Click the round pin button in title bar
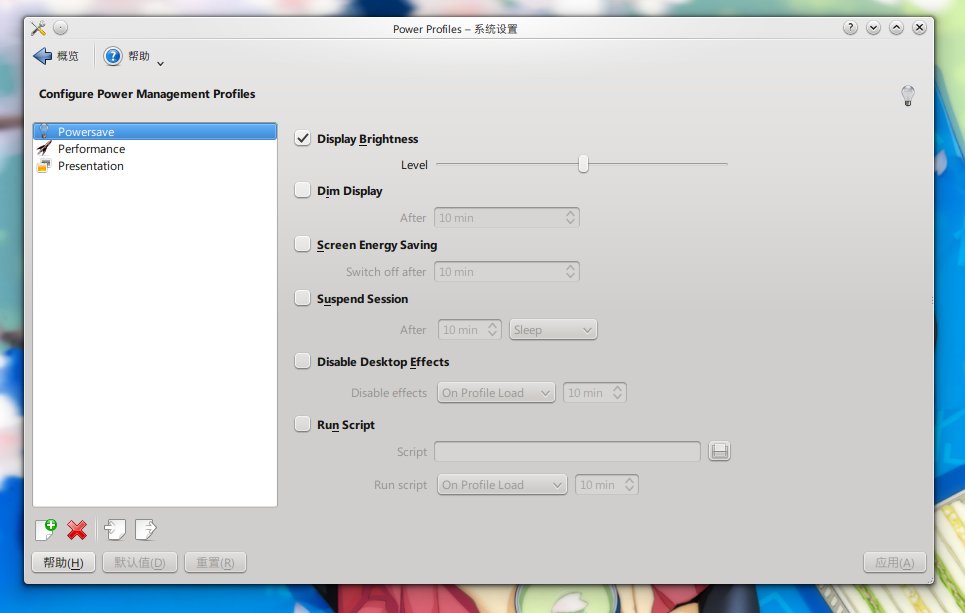Screen dimensions: 965x613 click(x=60, y=28)
